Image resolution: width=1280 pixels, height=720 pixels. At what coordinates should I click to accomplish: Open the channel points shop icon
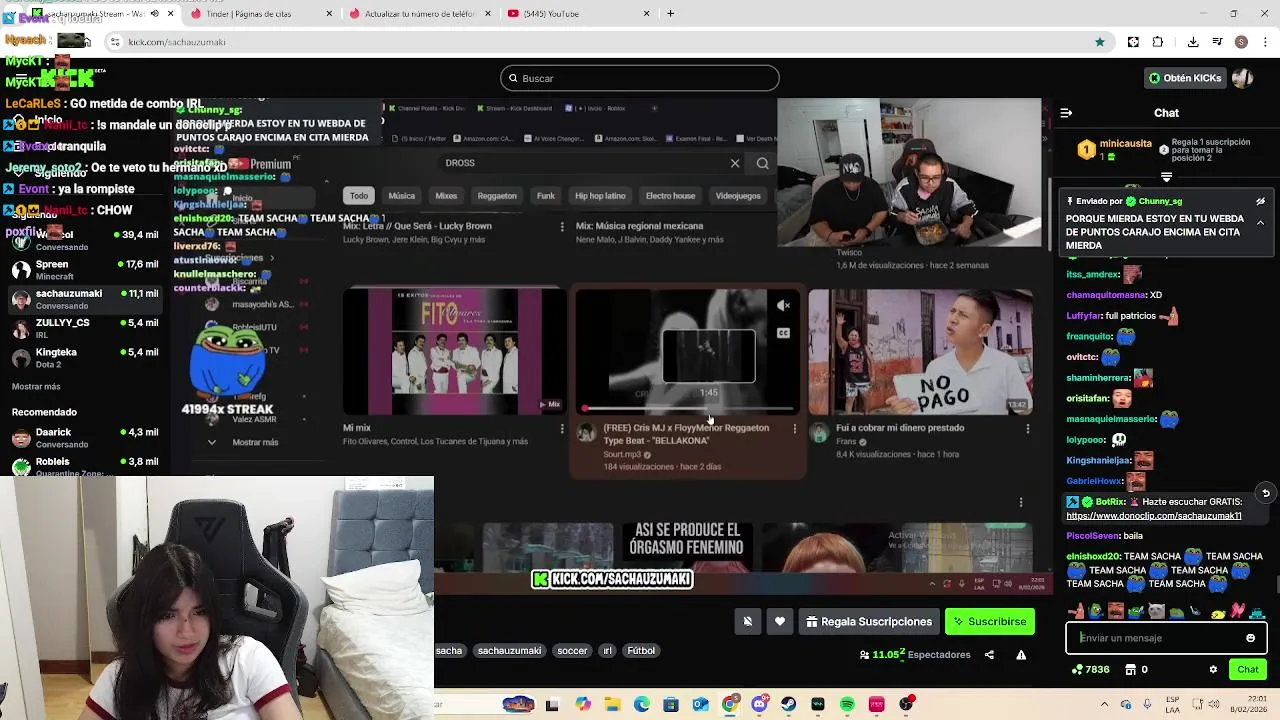tap(1130, 670)
